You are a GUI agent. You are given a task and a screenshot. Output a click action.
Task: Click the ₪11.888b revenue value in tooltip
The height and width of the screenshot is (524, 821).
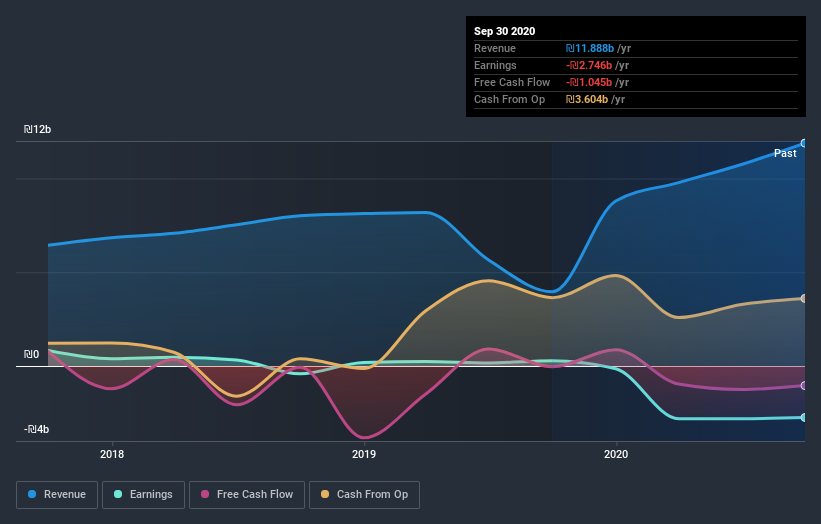[x=590, y=48]
